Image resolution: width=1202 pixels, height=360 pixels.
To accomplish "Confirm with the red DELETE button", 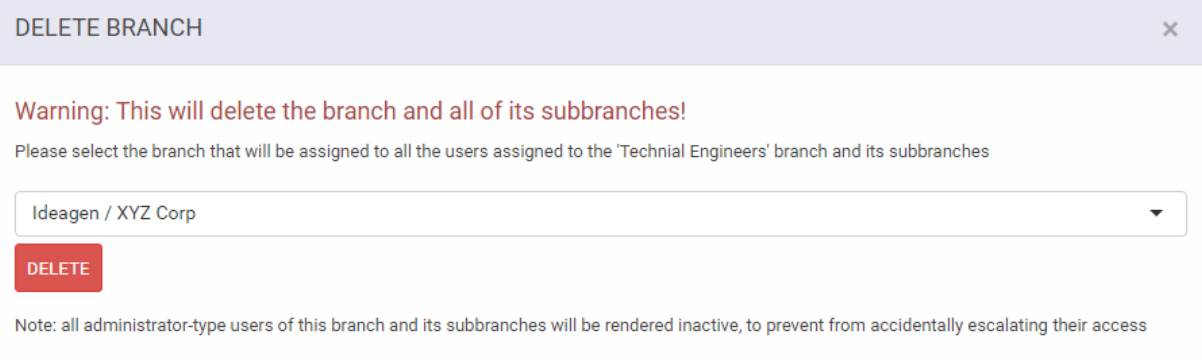I will pyautogui.click(x=58, y=268).
